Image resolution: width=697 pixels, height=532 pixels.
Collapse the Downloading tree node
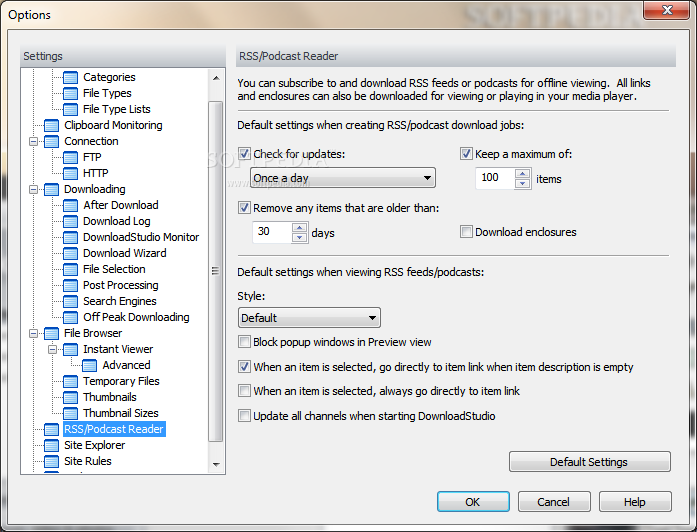coord(33,189)
